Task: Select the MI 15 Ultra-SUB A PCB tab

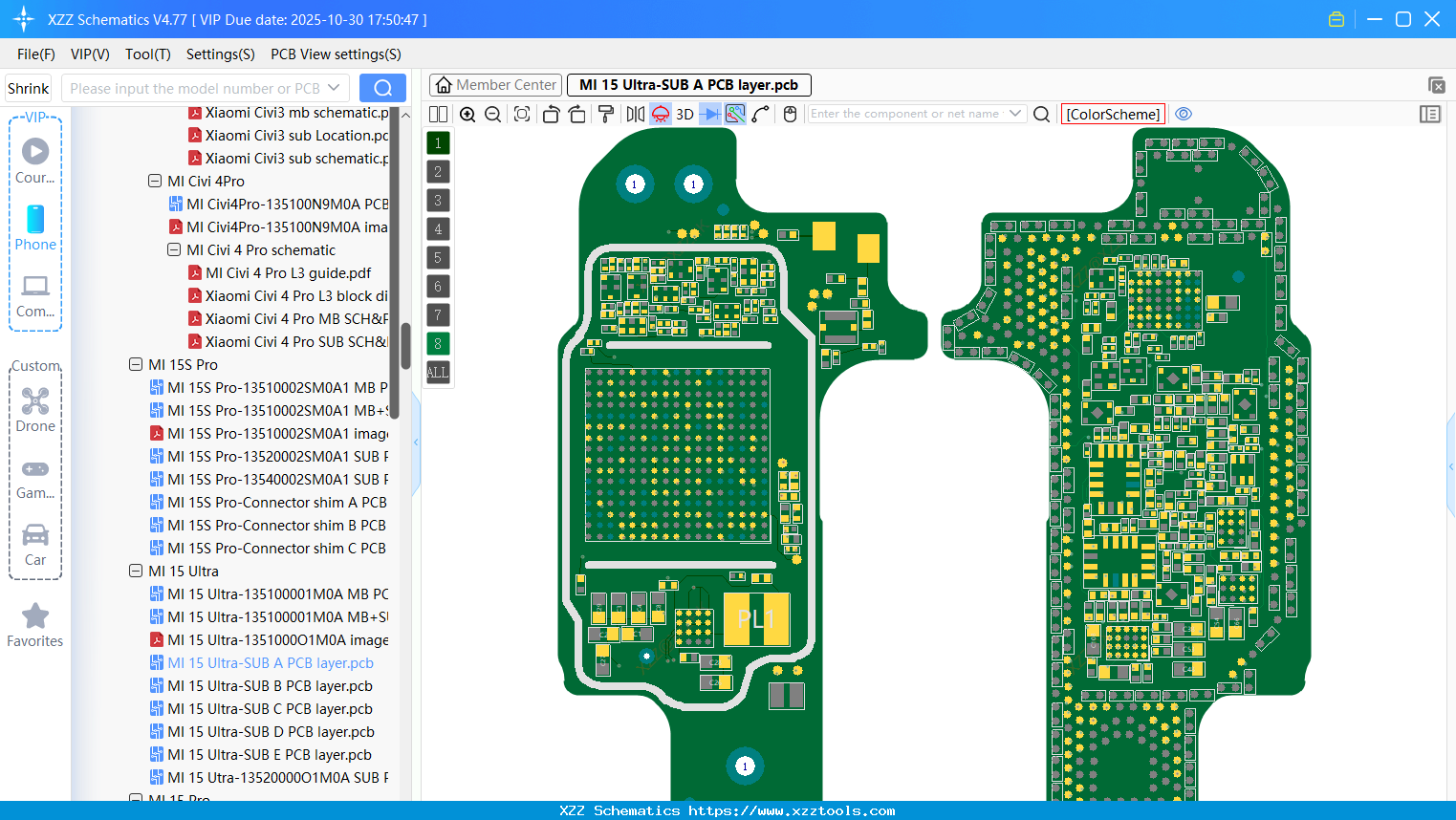Action: [x=688, y=85]
